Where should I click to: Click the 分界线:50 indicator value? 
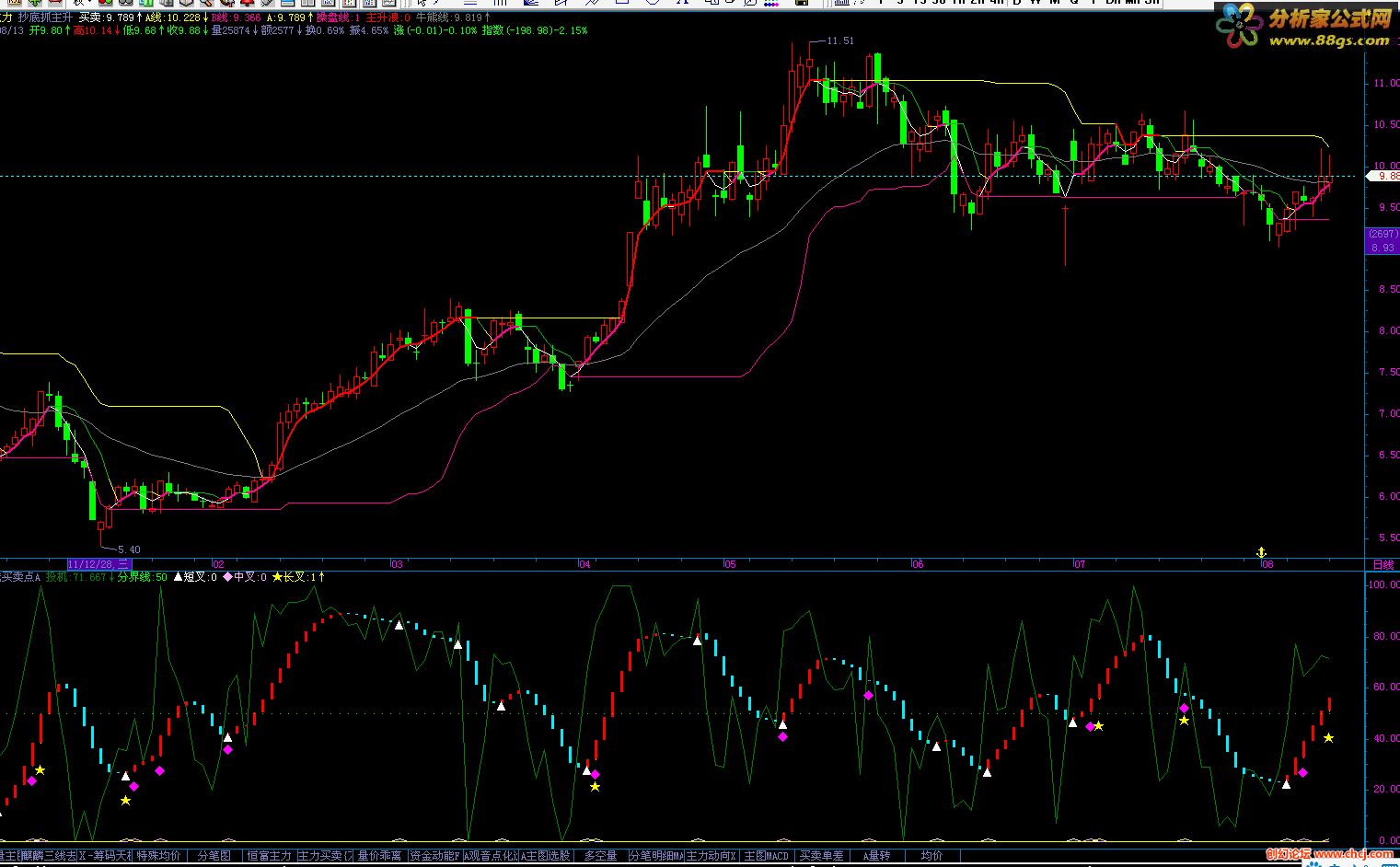[143, 577]
